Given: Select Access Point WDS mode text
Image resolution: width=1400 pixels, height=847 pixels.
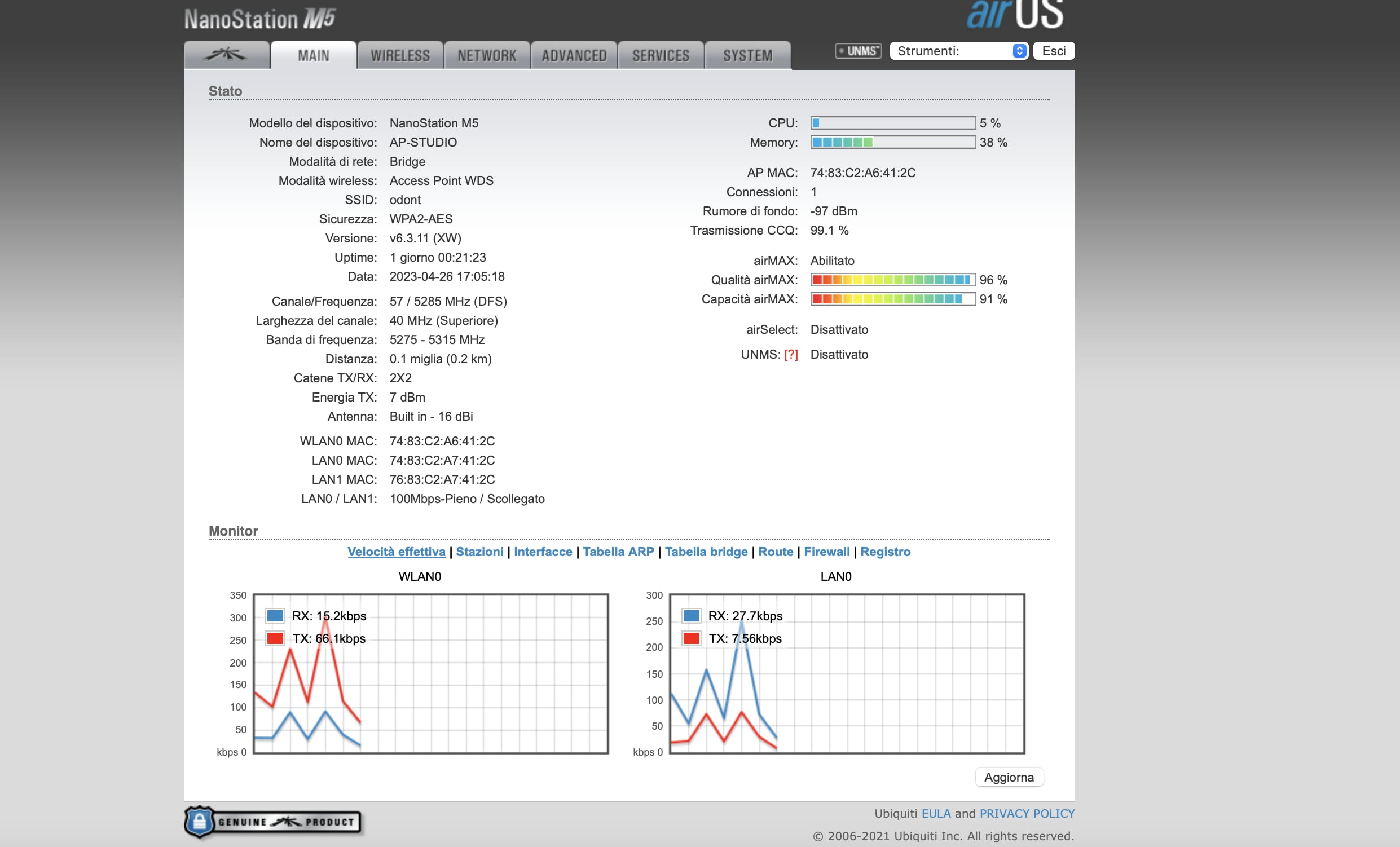Looking at the screenshot, I should pos(442,180).
